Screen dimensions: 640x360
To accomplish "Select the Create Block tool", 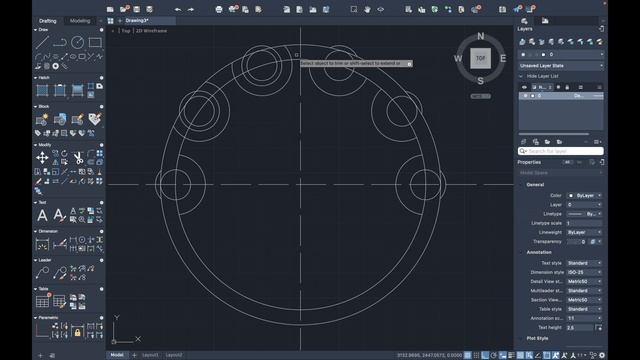I will point(42,119).
